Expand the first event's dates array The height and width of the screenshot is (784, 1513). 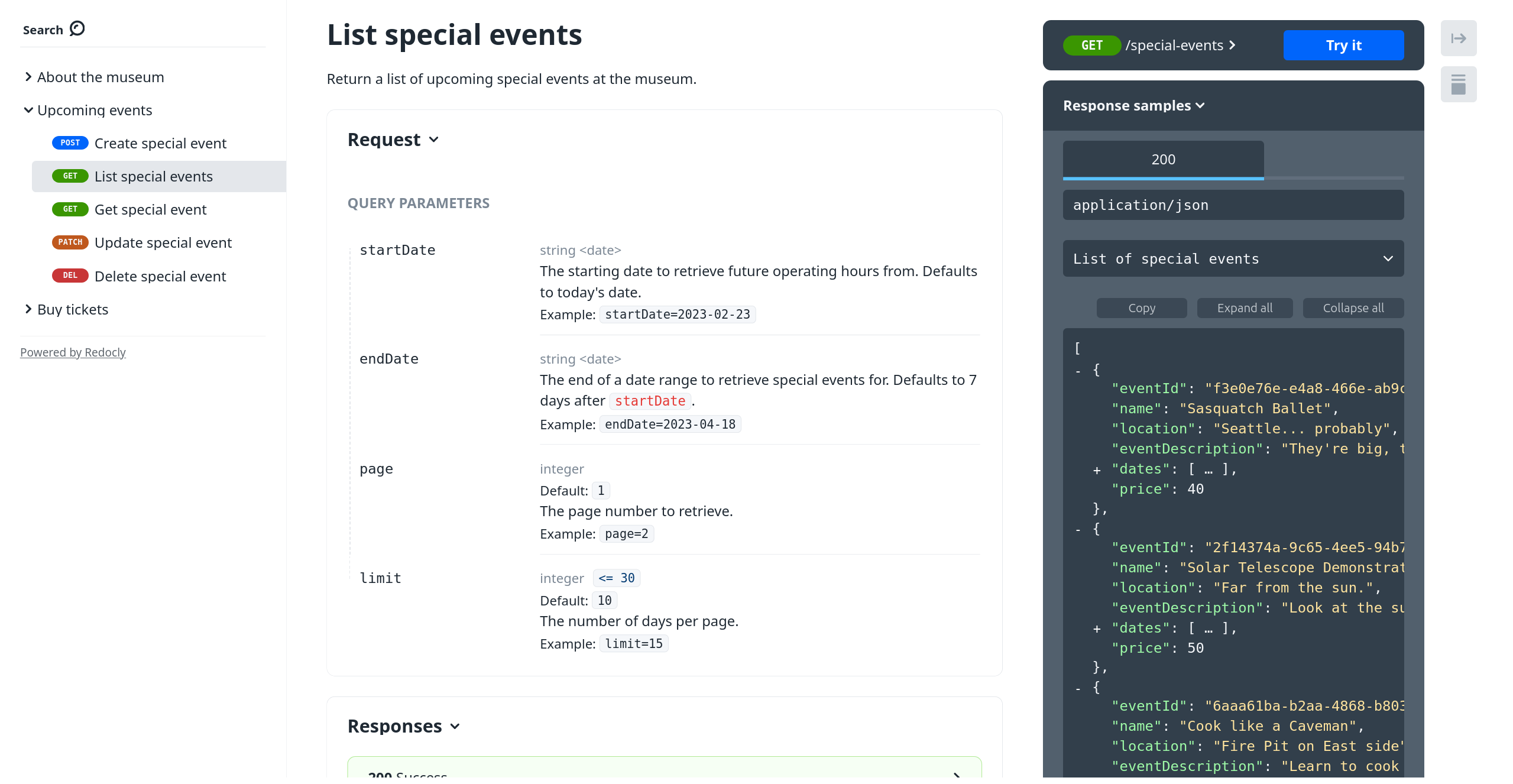[x=1097, y=470]
